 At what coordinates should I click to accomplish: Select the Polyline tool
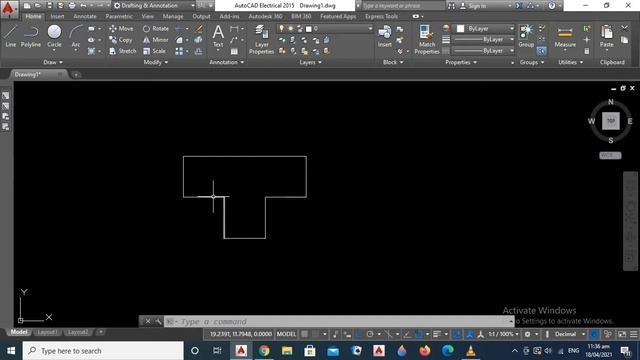[x=31, y=36]
